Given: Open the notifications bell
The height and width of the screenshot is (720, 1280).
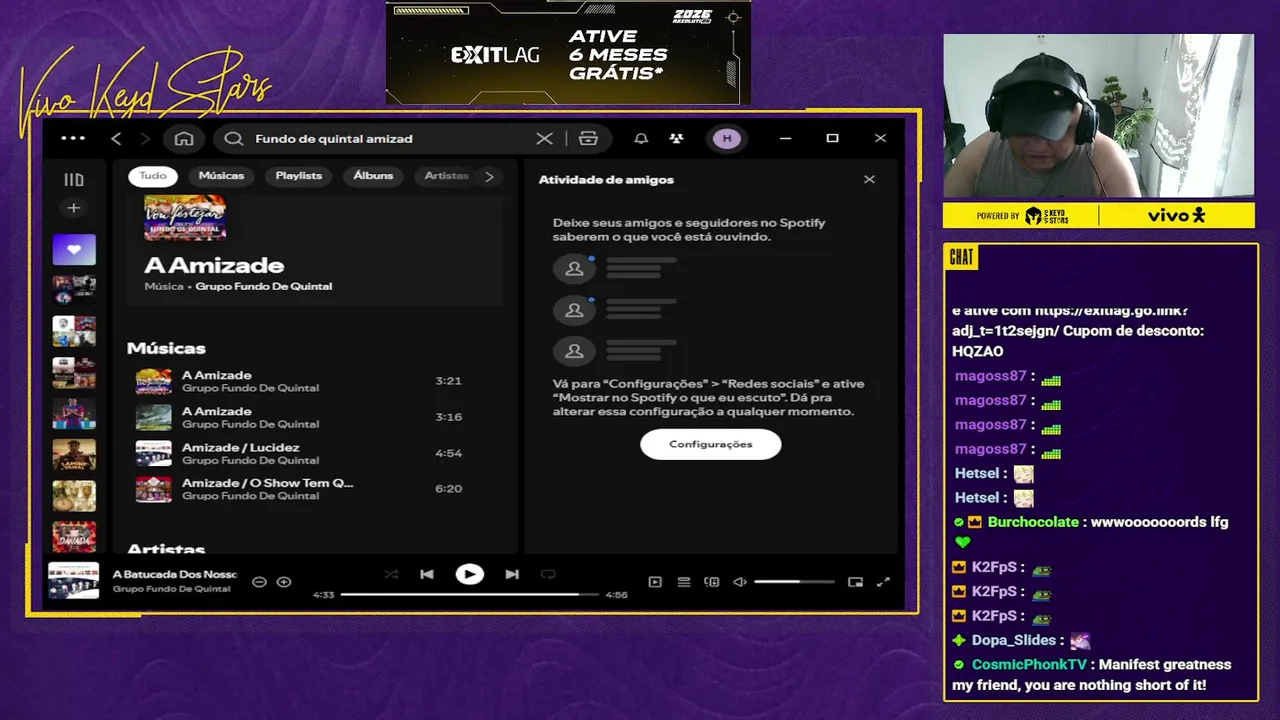Looking at the screenshot, I should pyautogui.click(x=641, y=139).
